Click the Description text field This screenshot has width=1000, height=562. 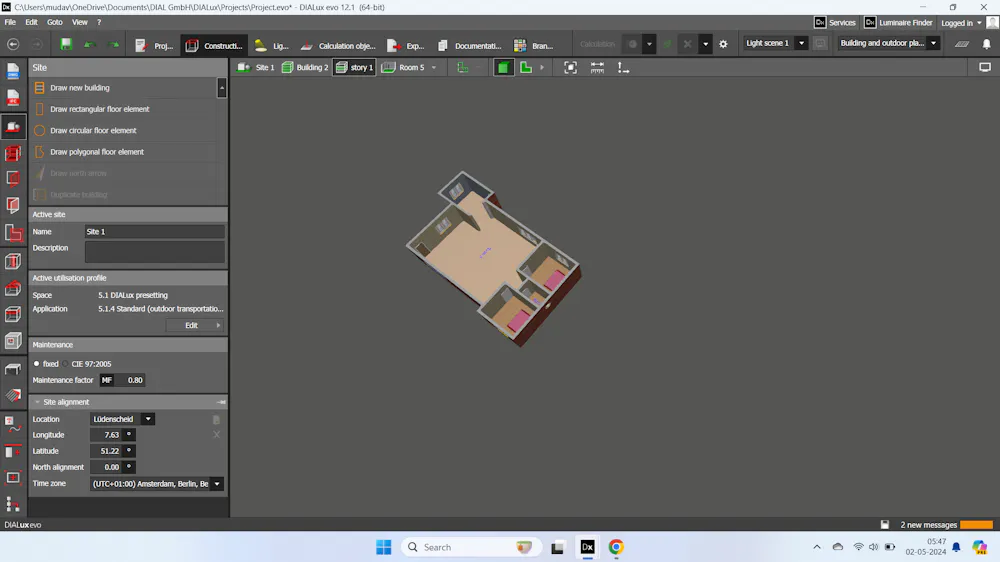click(x=155, y=251)
